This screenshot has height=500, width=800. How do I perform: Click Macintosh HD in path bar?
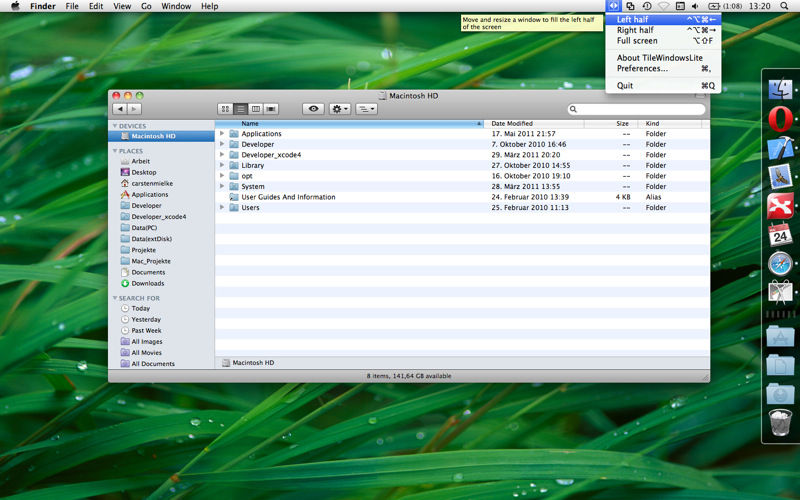click(248, 363)
